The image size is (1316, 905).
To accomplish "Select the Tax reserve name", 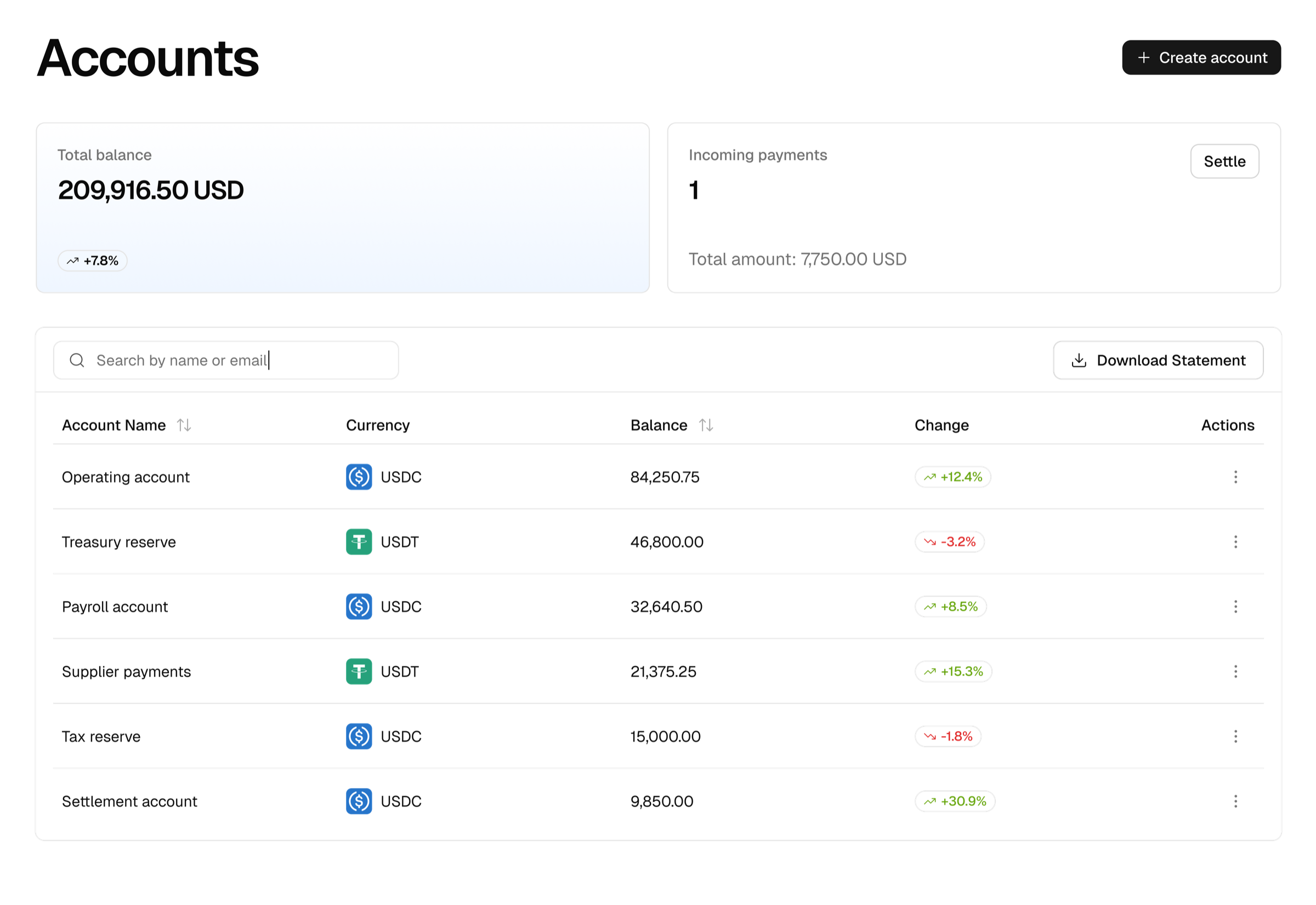I will [x=101, y=736].
